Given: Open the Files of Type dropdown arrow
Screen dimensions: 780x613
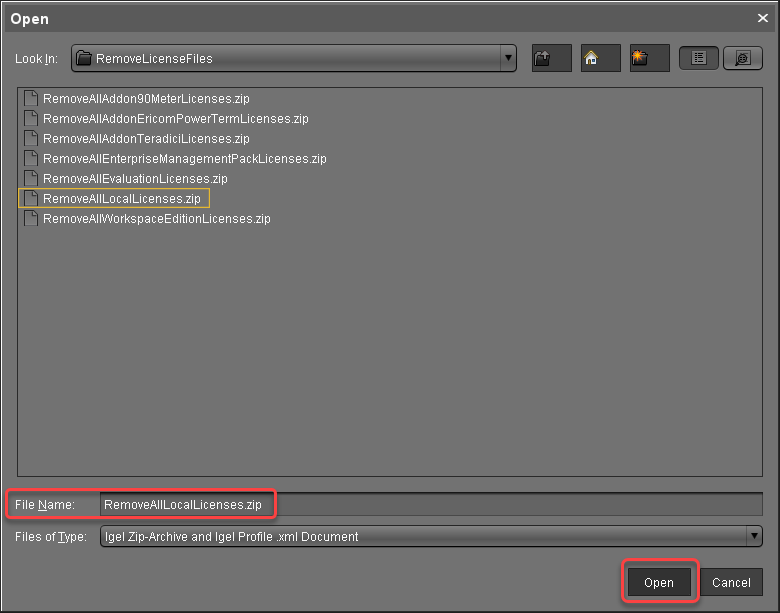Looking at the screenshot, I should (754, 536).
